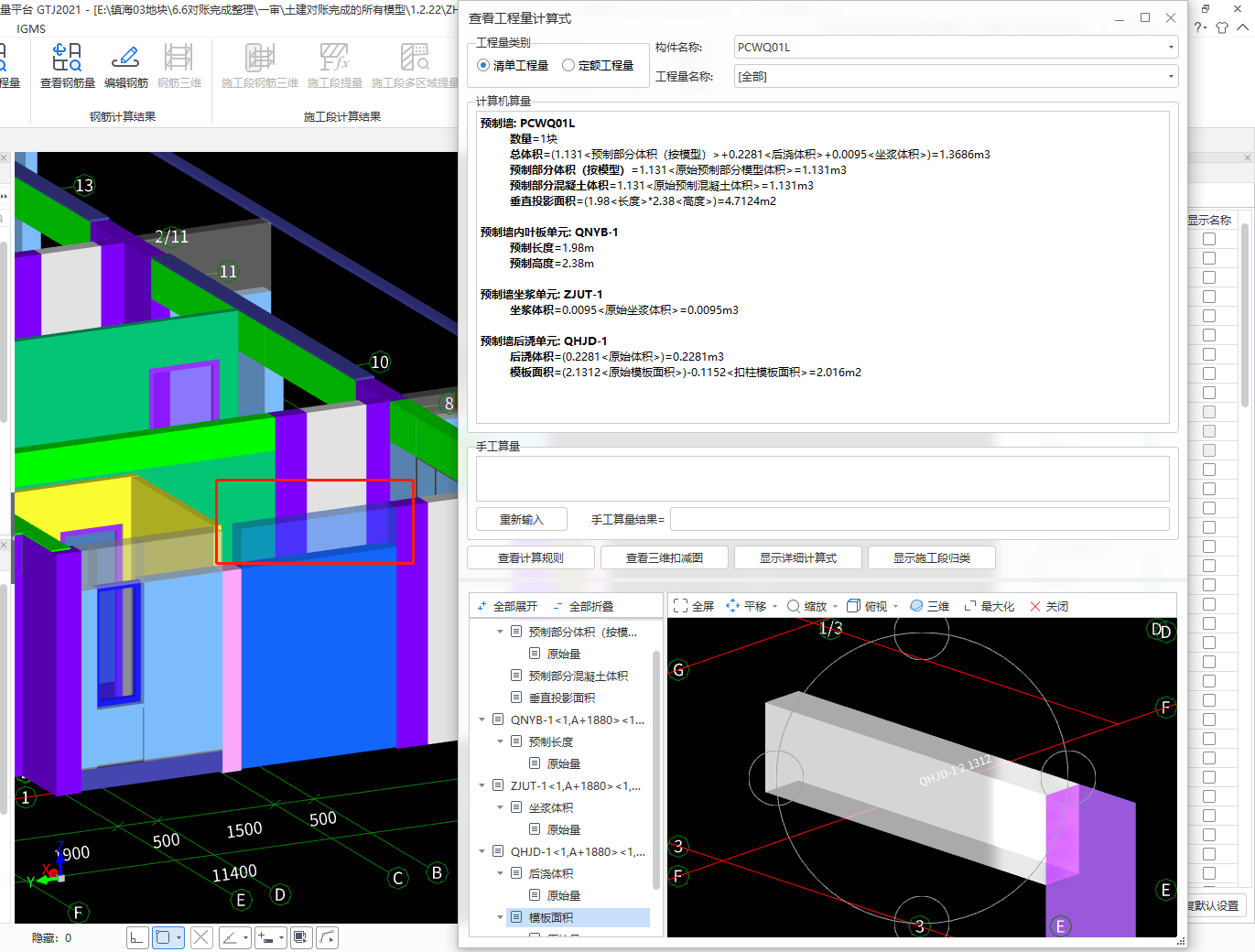
Task: Click 手工算量结果 result field
Action: (x=919, y=519)
